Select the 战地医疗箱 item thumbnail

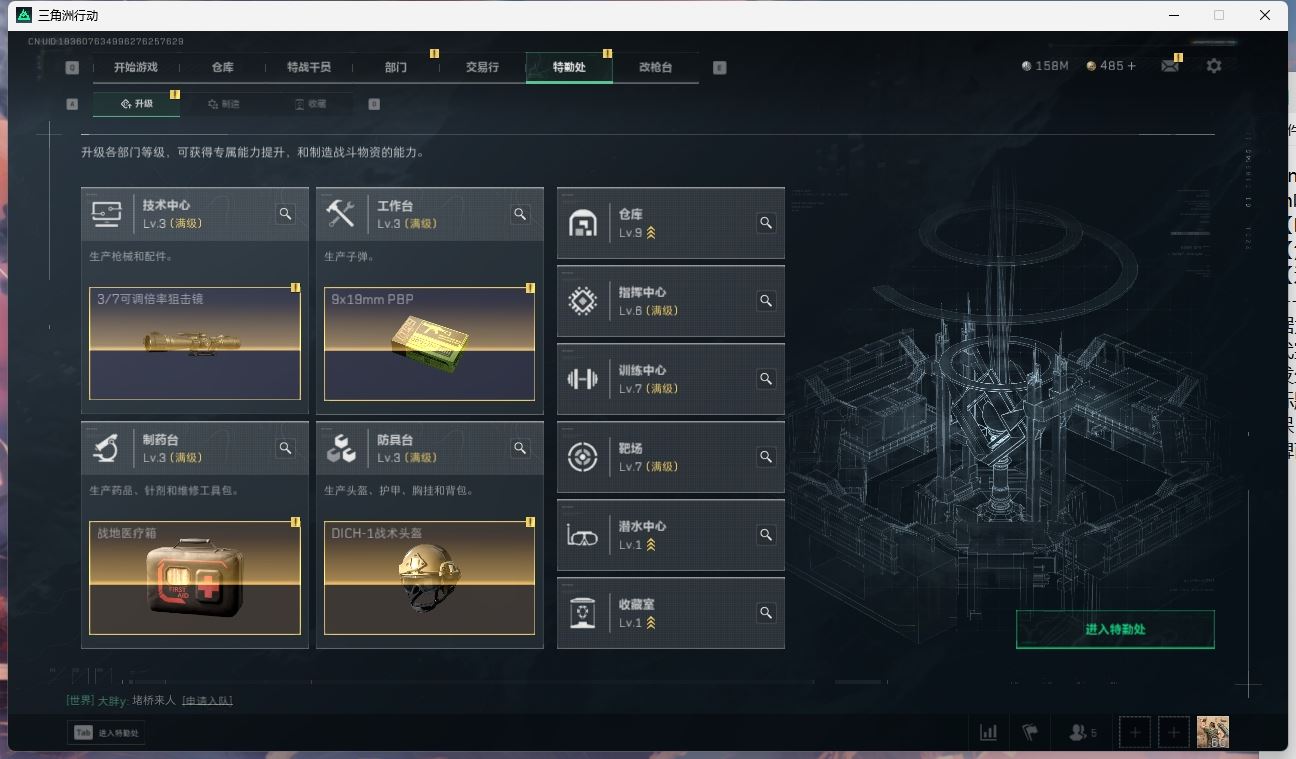coord(195,578)
